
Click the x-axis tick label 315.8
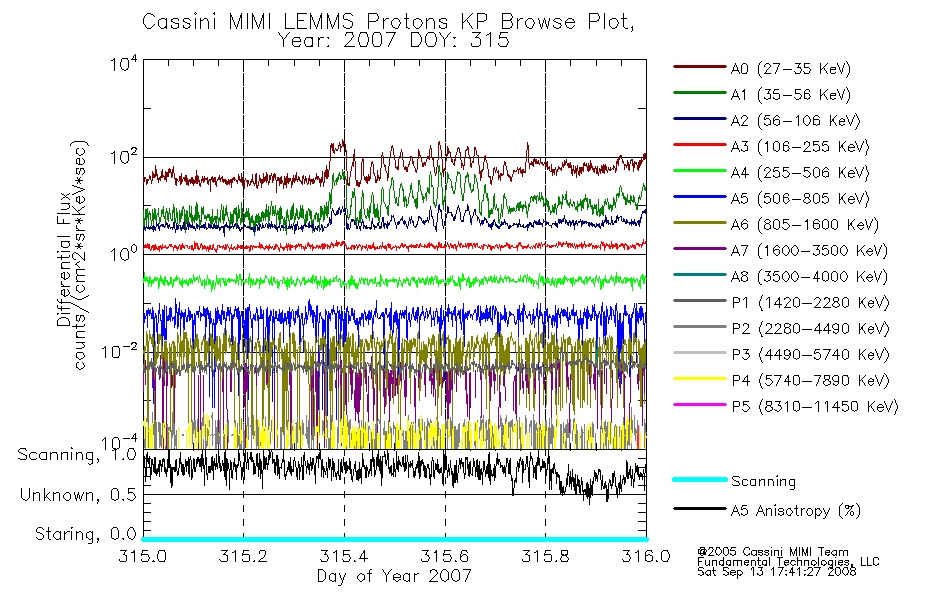[x=545, y=556]
